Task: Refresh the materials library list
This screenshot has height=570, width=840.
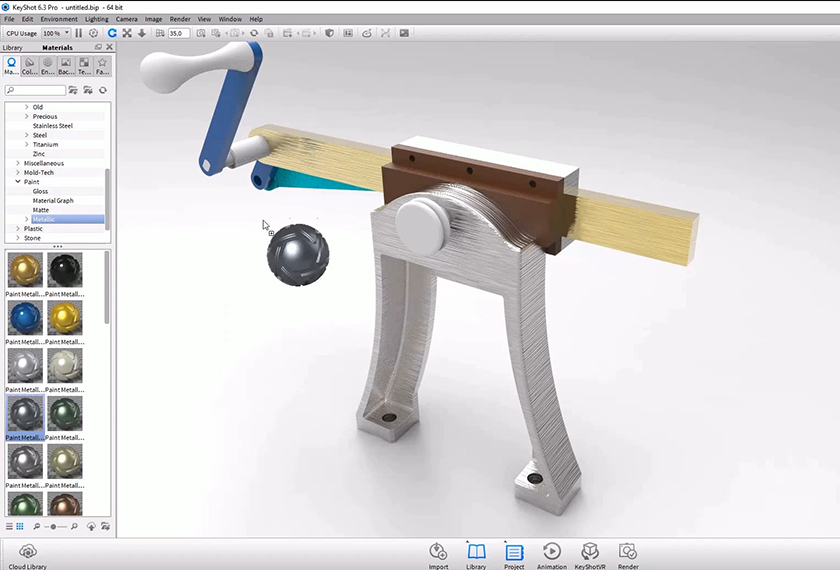Action: [102, 90]
